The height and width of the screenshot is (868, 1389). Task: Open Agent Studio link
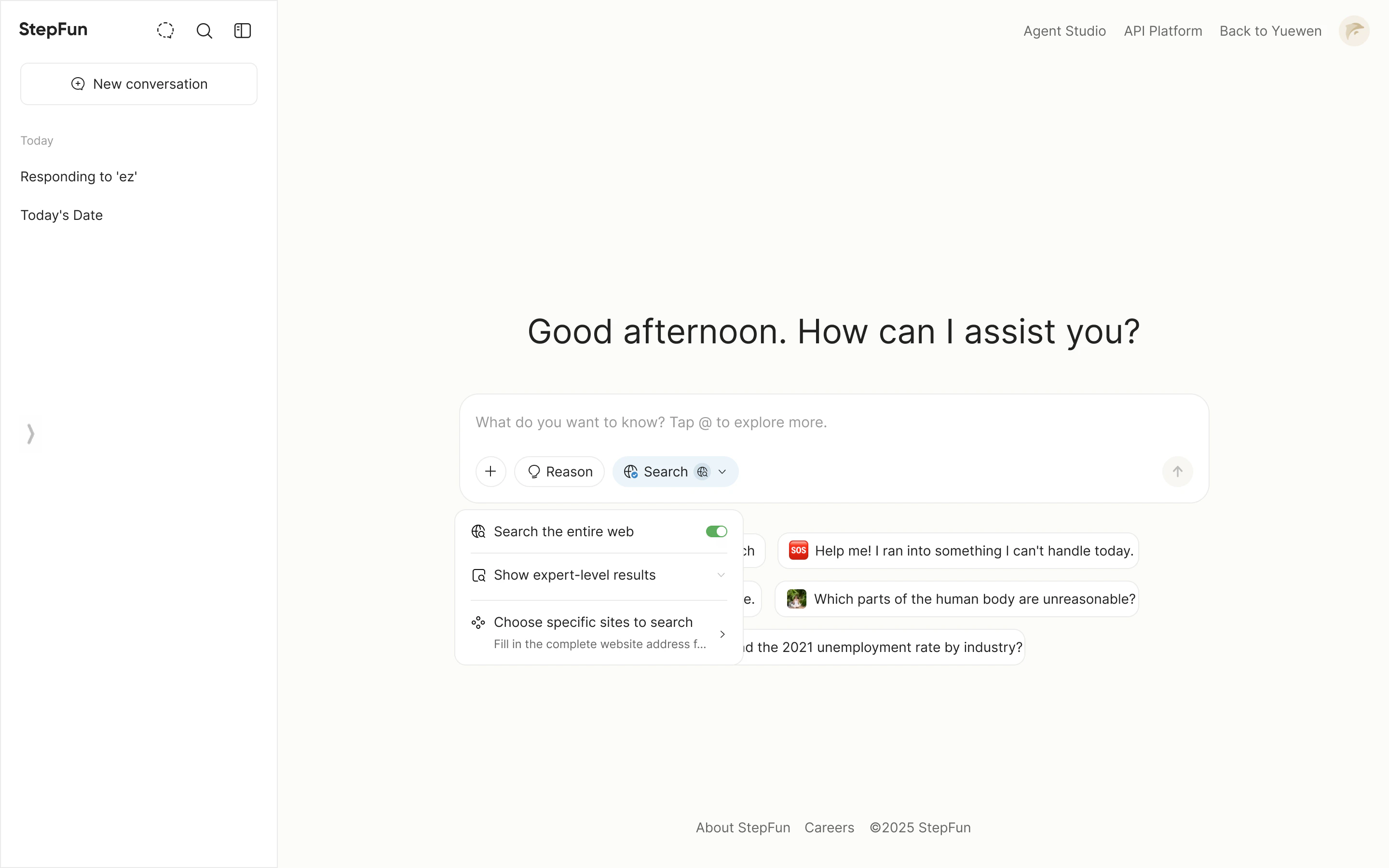(1064, 31)
